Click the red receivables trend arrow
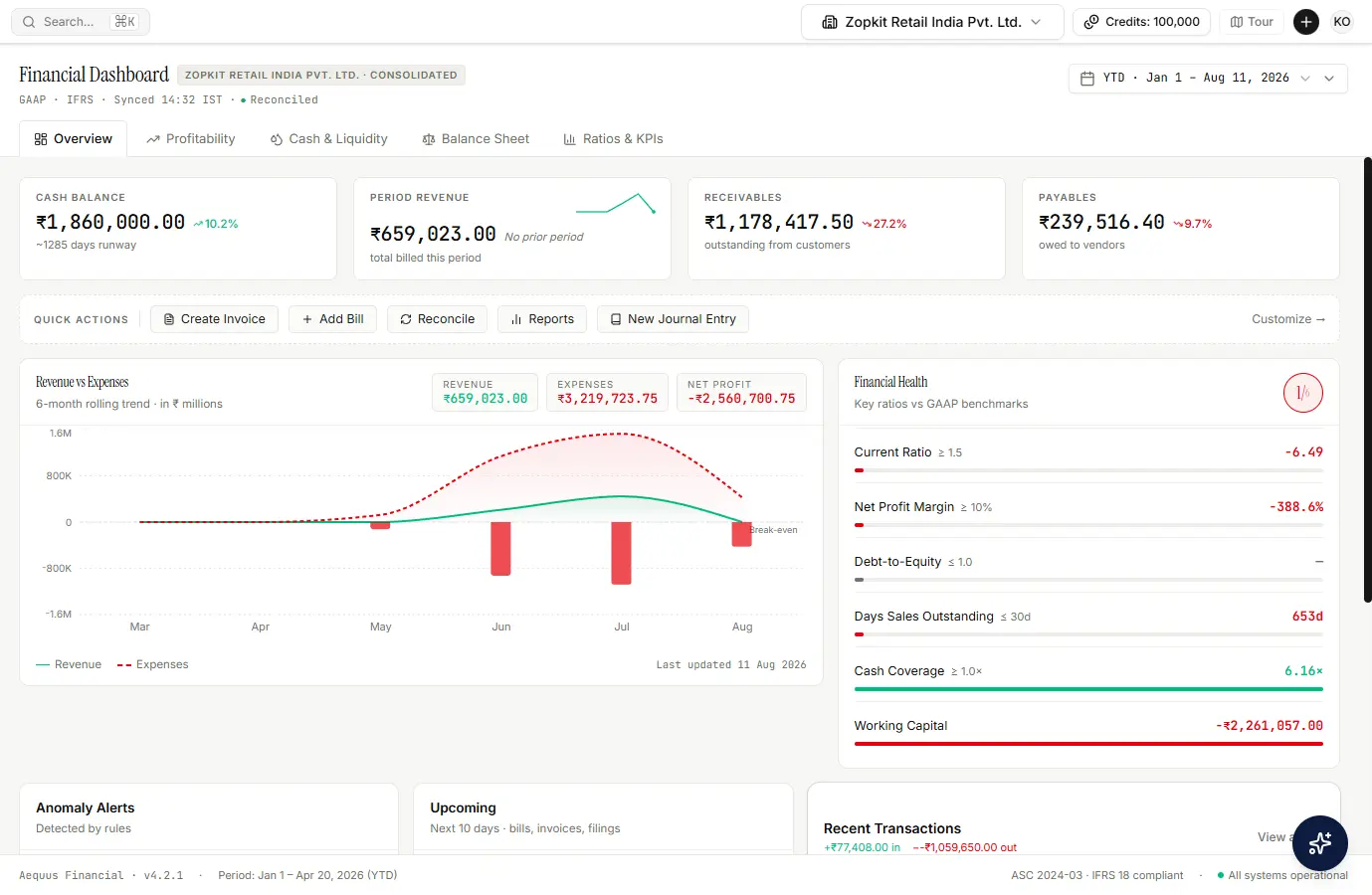Screen dimensions: 1372x895 (867, 224)
